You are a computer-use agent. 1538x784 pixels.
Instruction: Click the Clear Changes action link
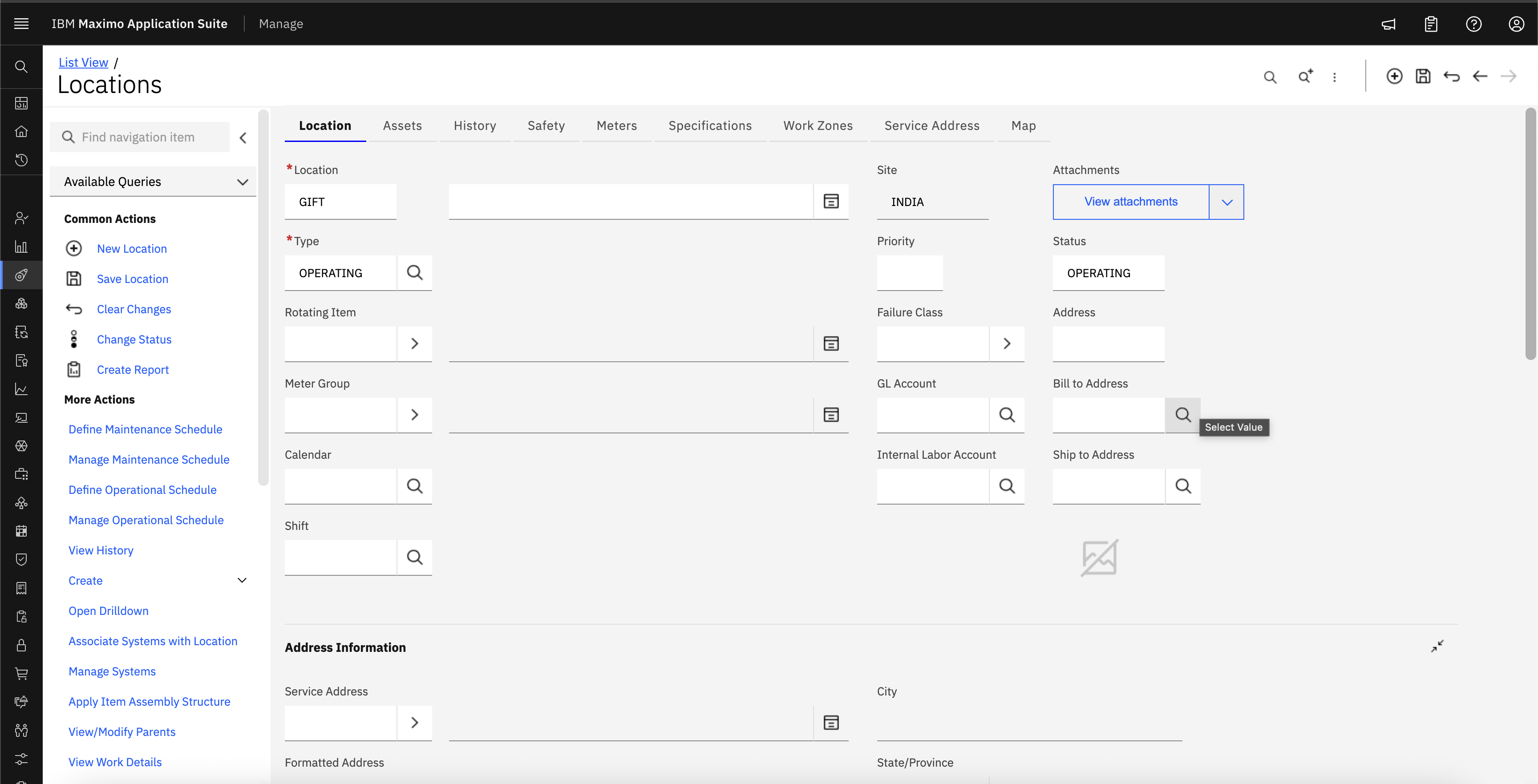click(x=134, y=309)
